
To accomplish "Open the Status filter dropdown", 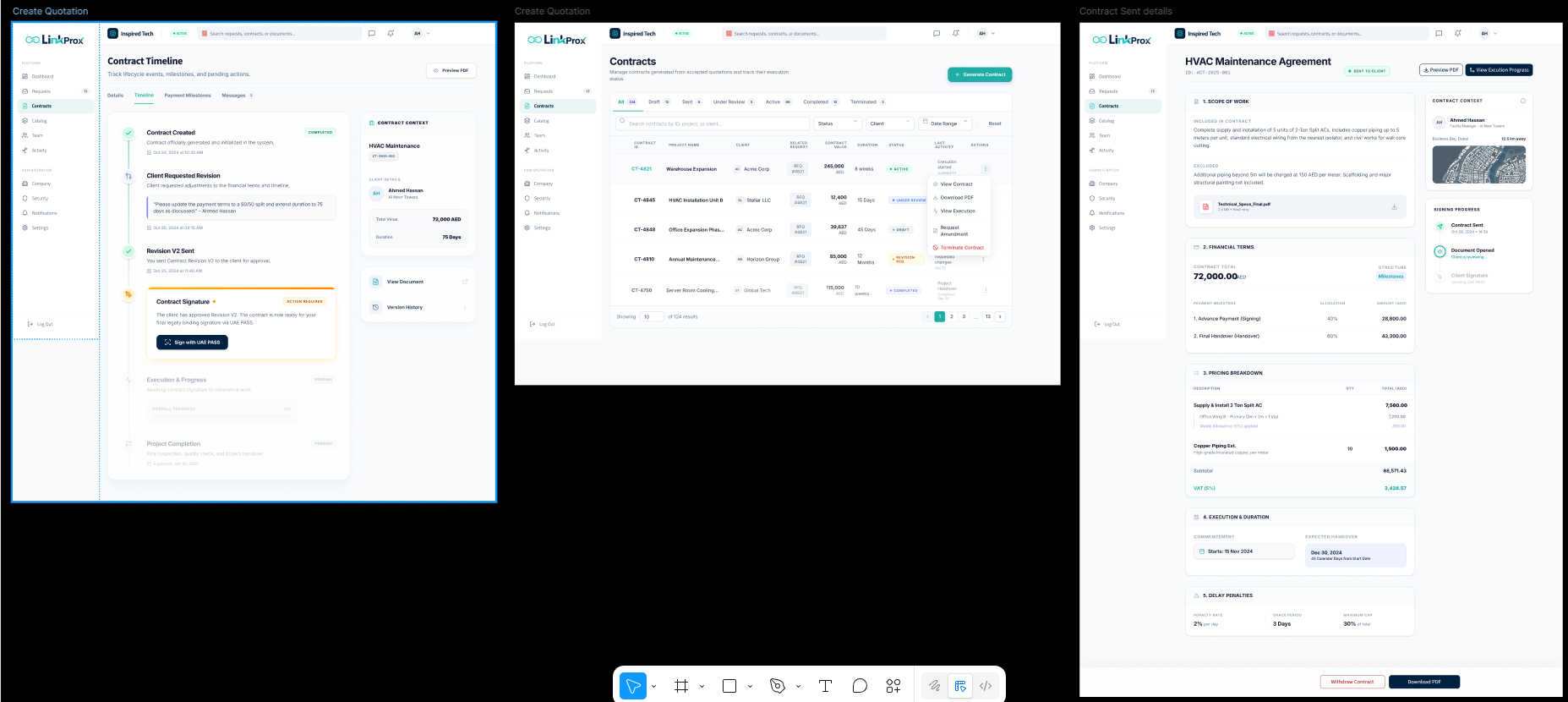I will [x=838, y=123].
